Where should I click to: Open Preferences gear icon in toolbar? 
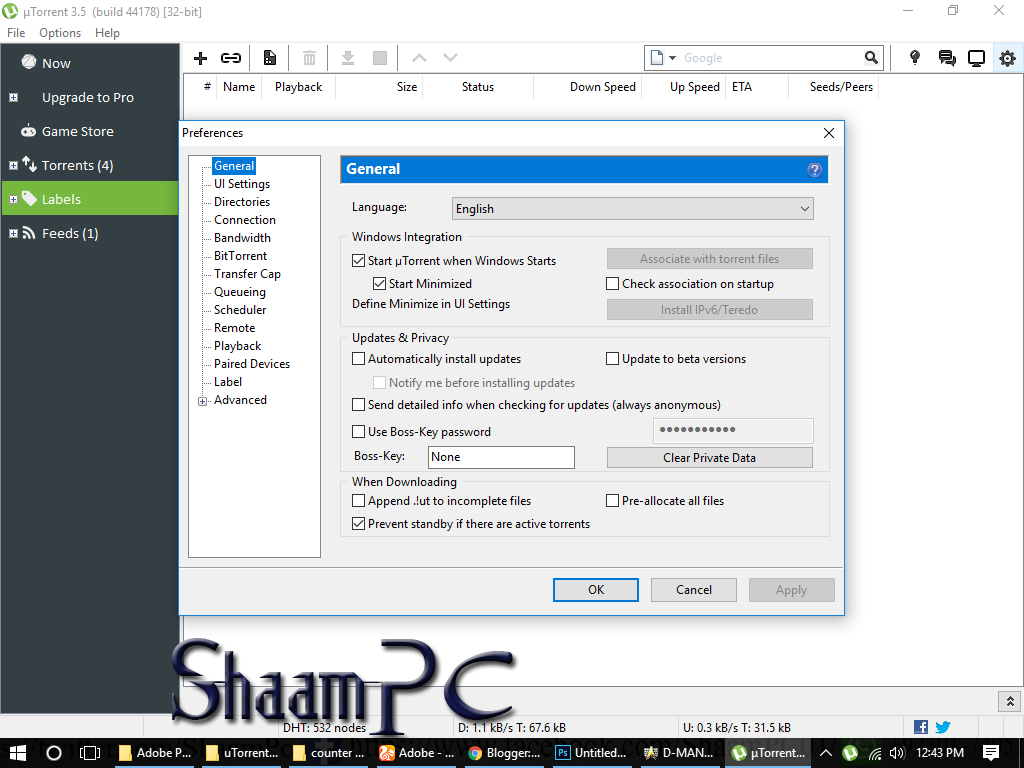[x=1008, y=58]
